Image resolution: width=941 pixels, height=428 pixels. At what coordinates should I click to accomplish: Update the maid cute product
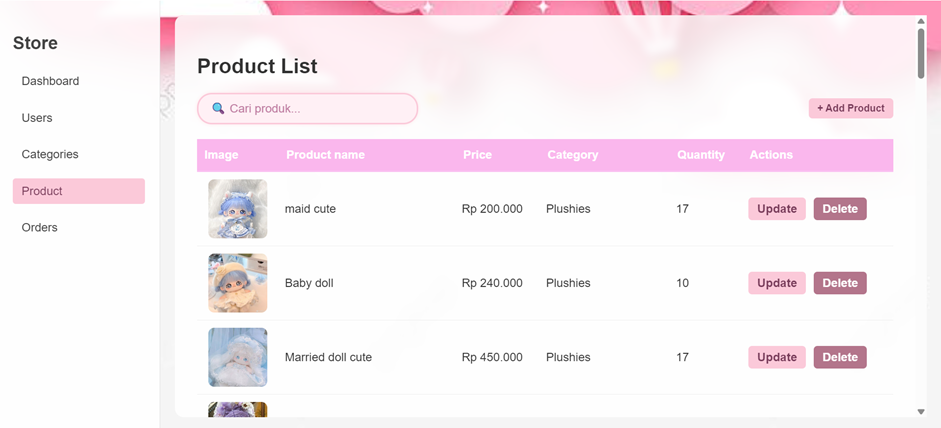coord(777,209)
